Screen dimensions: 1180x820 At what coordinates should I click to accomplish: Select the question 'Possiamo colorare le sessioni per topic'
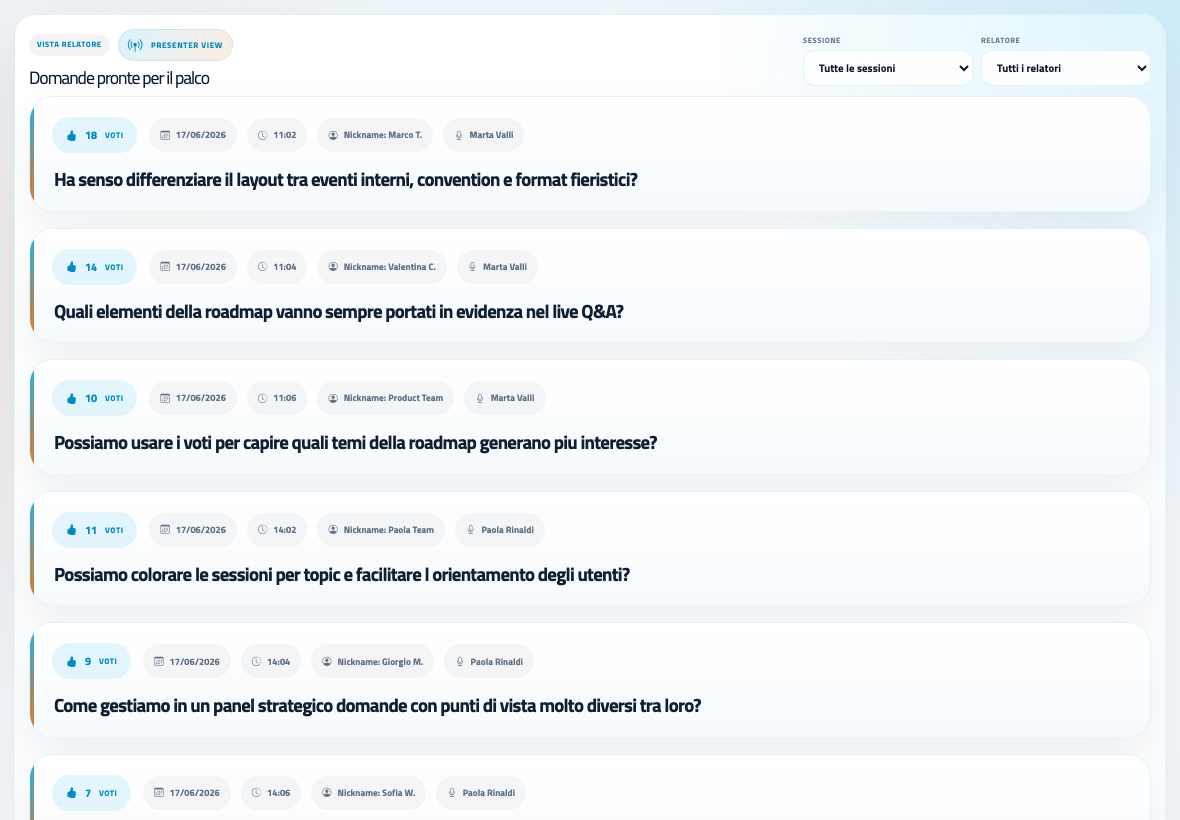(x=342, y=575)
